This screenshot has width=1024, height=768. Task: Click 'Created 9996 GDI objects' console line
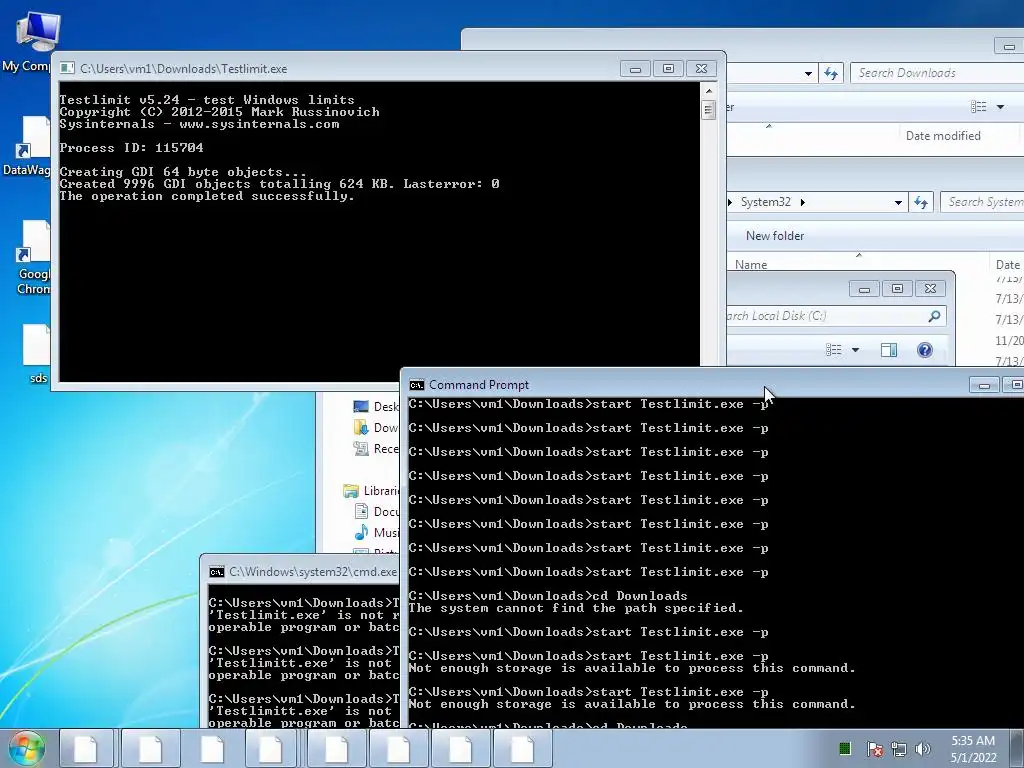click(280, 184)
